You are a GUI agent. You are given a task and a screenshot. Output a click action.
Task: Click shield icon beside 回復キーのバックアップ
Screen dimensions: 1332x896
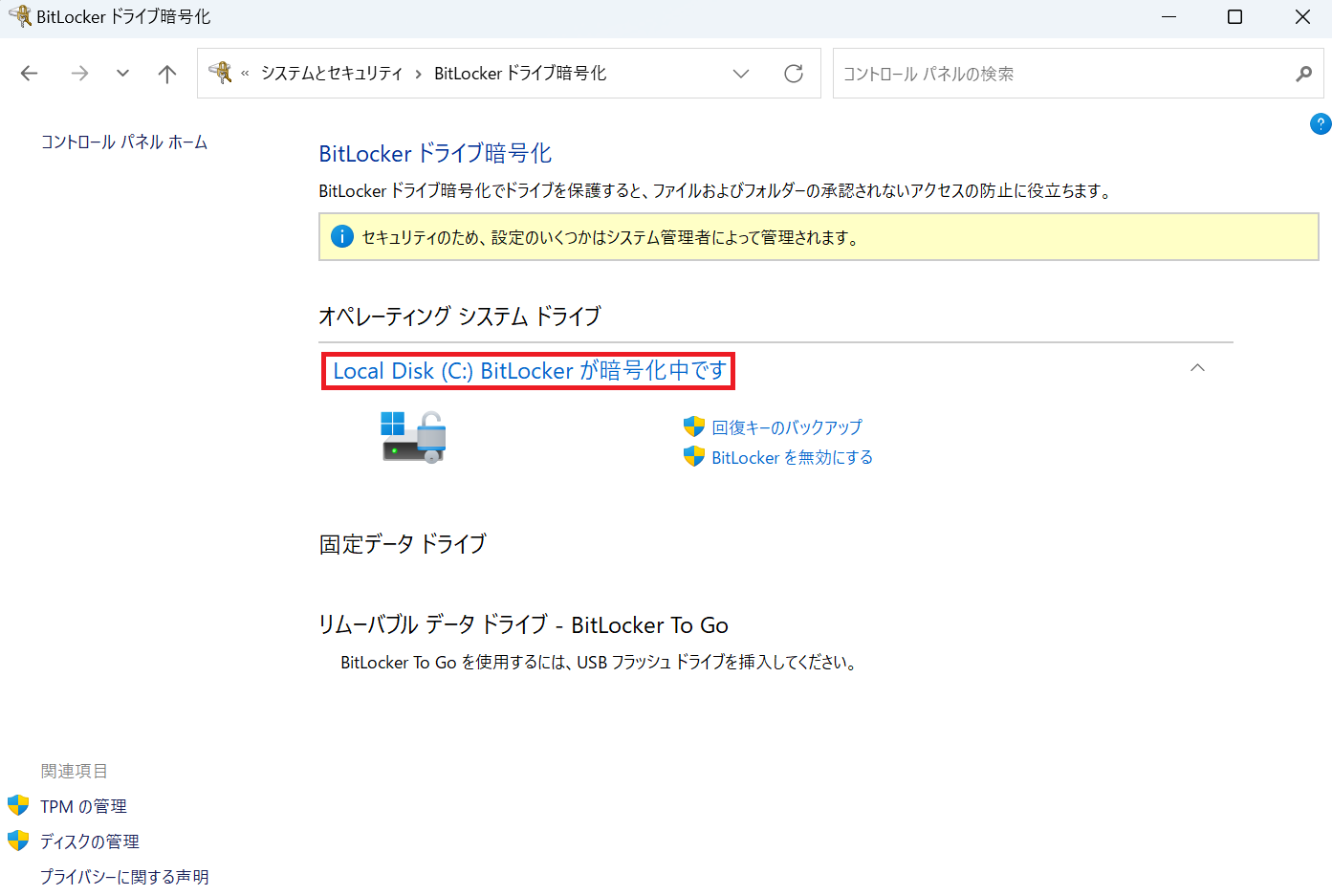(x=694, y=426)
